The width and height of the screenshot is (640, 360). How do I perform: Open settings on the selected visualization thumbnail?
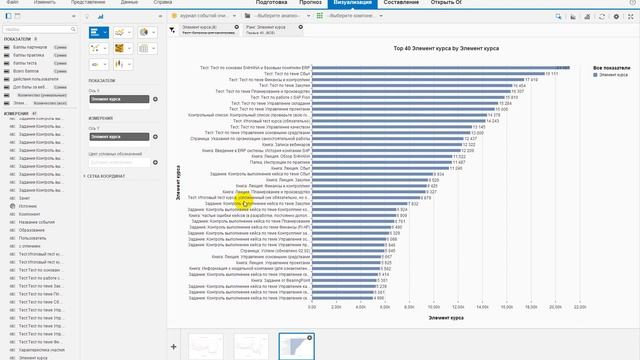pyautogui.click(x=309, y=338)
